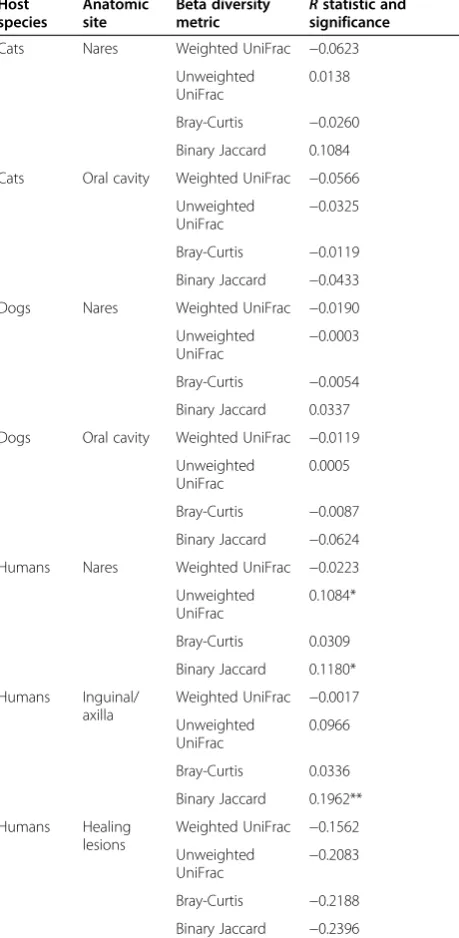
Task: Click the Dogs Oral cavity site cell
Action: click(x=115, y=438)
